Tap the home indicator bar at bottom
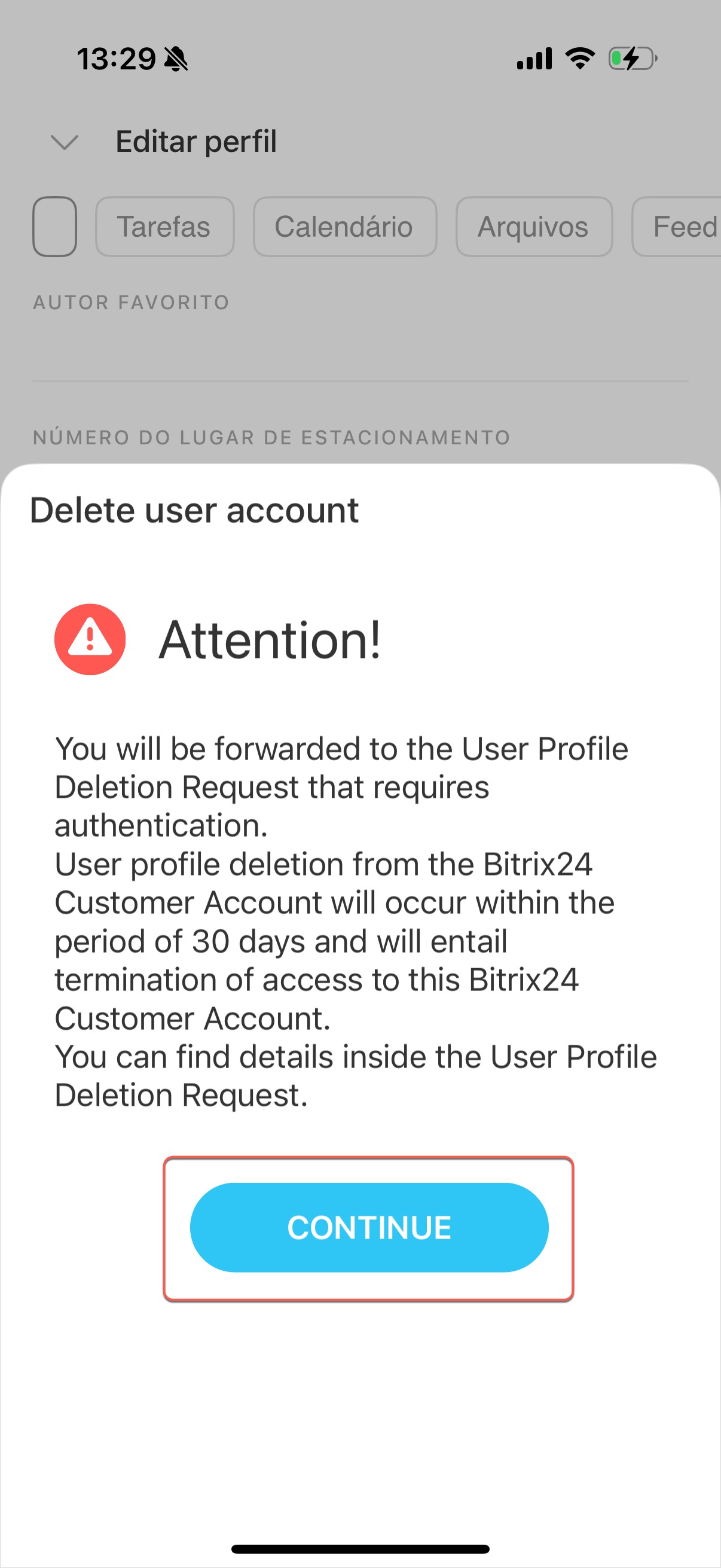The width and height of the screenshot is (721, 1568). pos(360,1548)
